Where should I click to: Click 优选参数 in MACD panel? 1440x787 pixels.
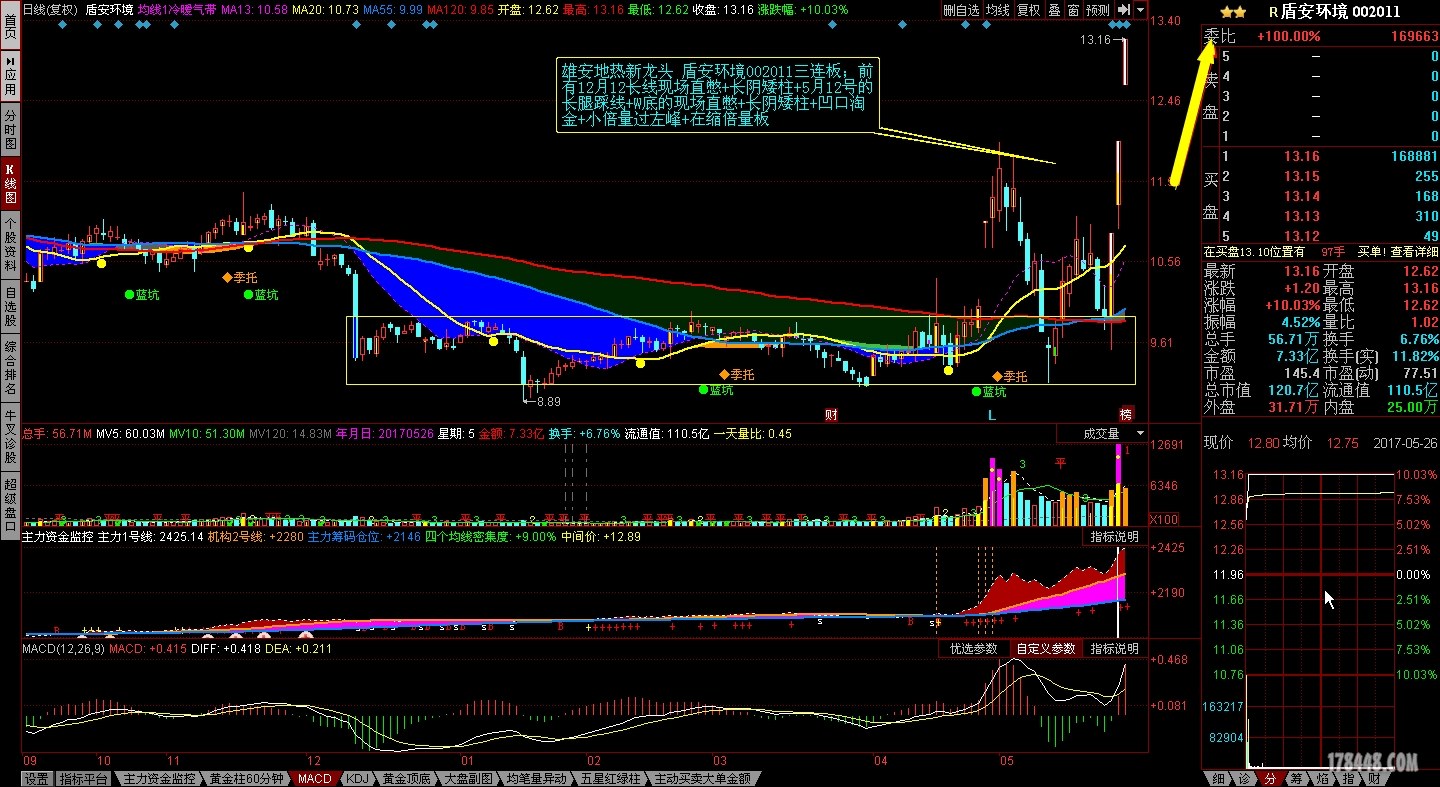(973, 649)
